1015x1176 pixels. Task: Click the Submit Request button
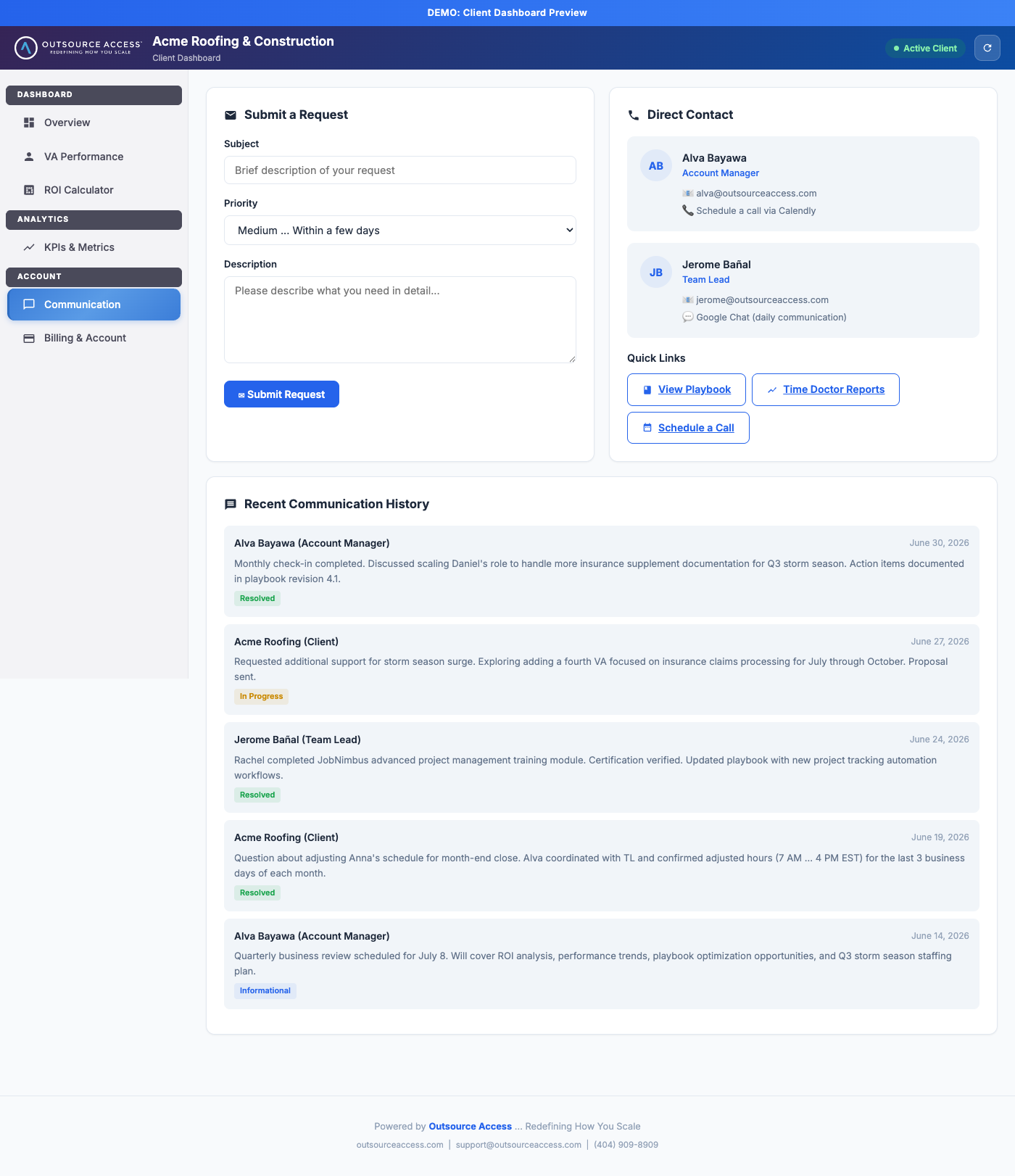click(x=281, y=394)
